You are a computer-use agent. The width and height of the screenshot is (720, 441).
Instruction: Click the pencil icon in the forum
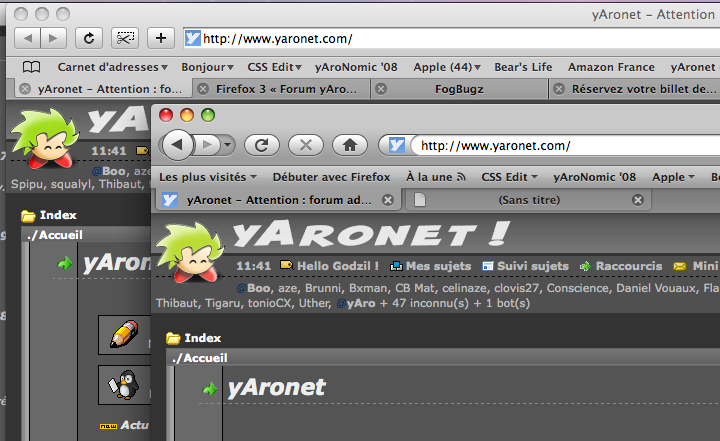point(124,335)
